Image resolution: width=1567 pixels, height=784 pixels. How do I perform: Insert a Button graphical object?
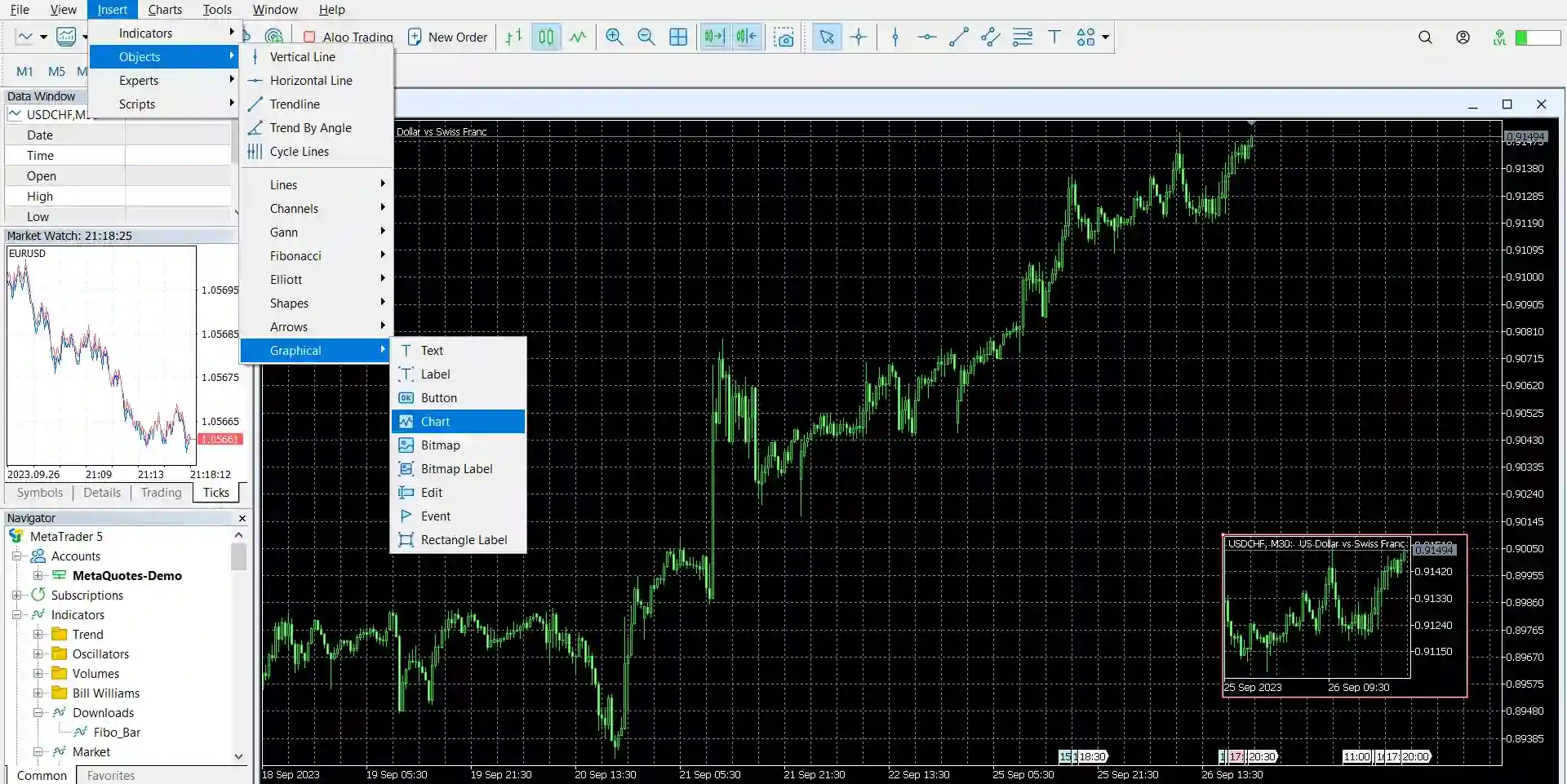[458, 398]
